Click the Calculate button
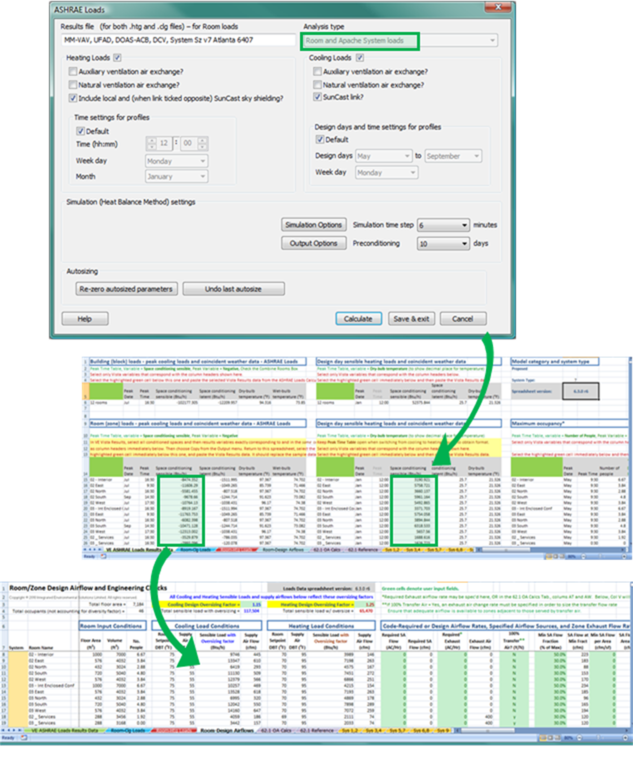The width and height of the screenshot is (633, 766). [x=358, y=318]
